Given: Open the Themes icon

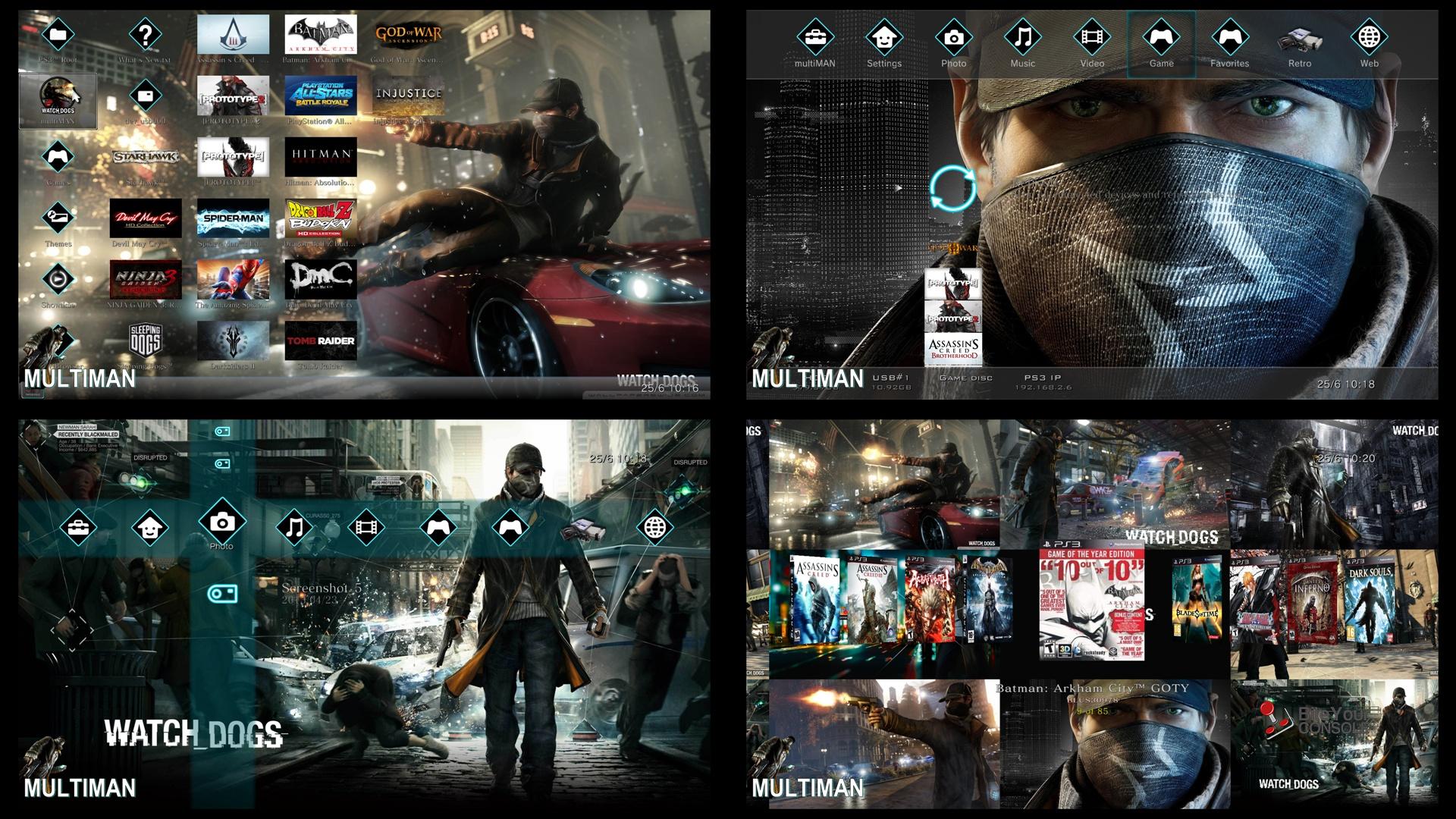Looking at the screenshot, I should click(x=58, y=218).
